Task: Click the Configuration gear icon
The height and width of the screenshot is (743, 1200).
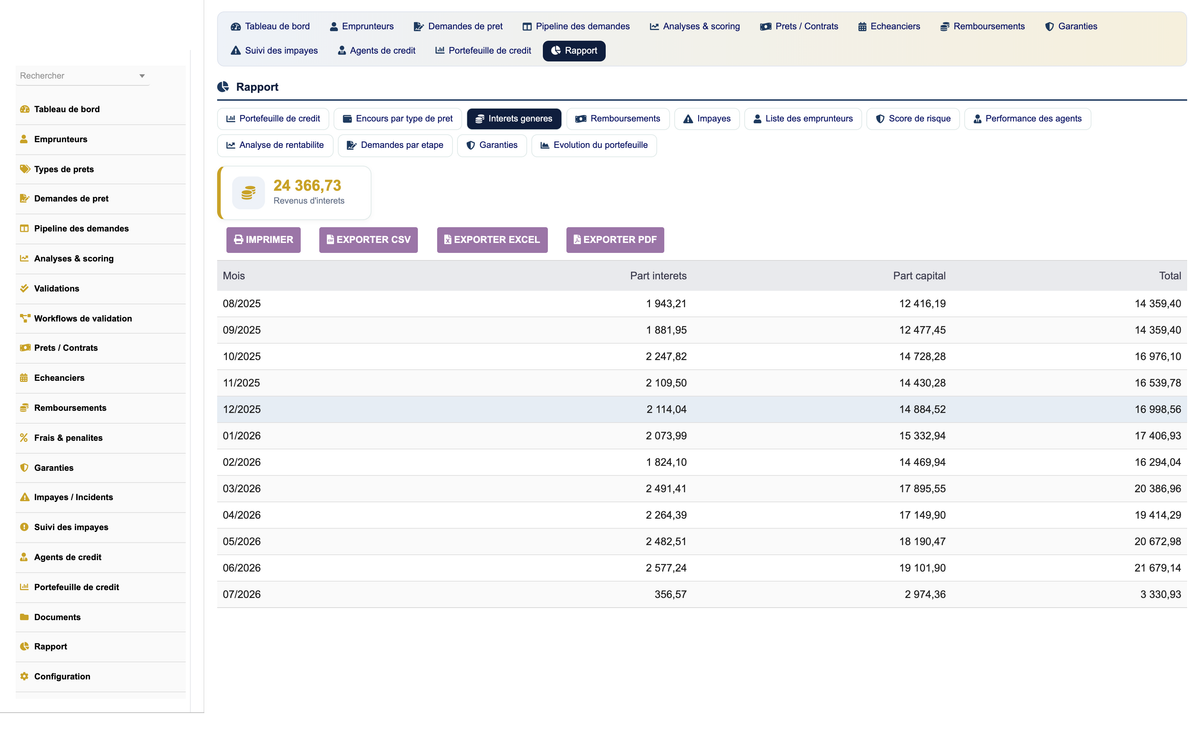Action: (24, 677)
